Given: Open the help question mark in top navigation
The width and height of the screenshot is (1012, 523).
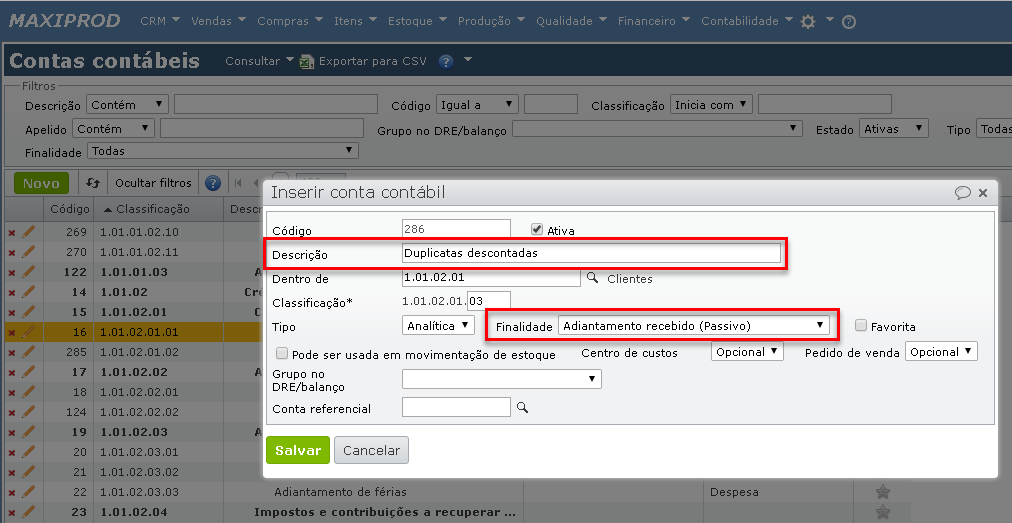Looking at the screenshot, I should tap(849, 22).
